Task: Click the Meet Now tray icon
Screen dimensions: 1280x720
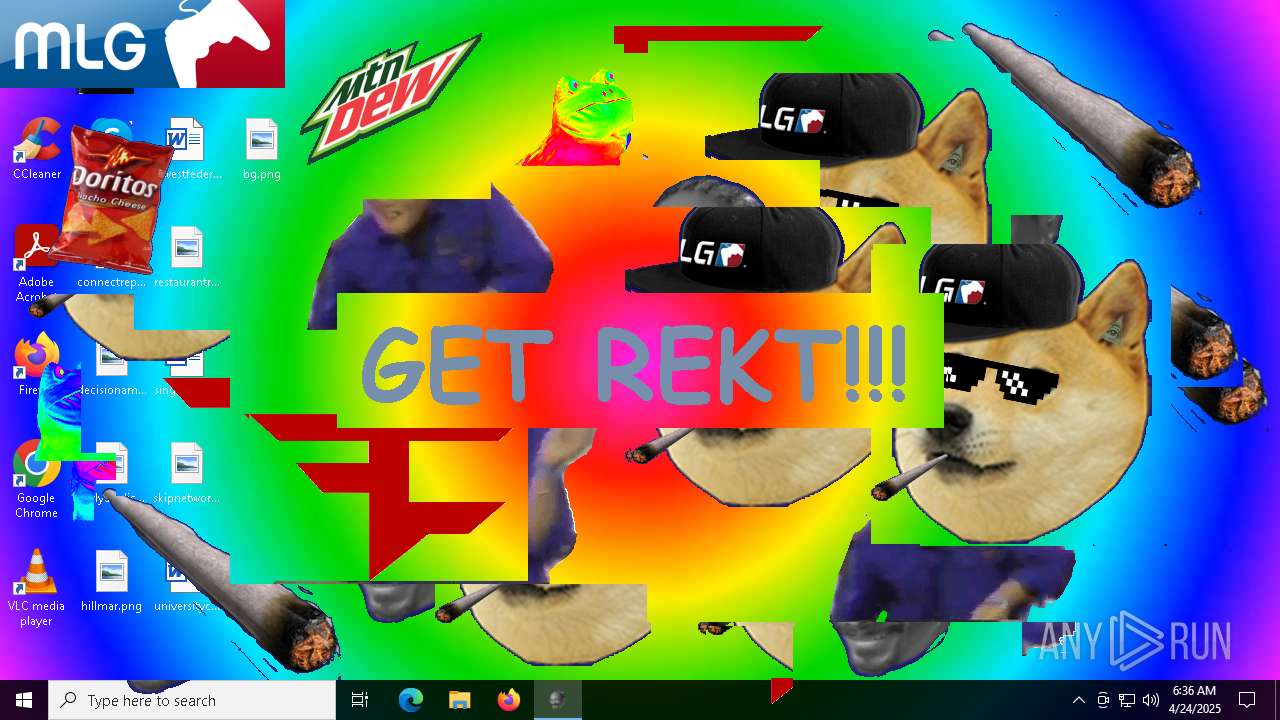Action: [x=1103, y=700]
